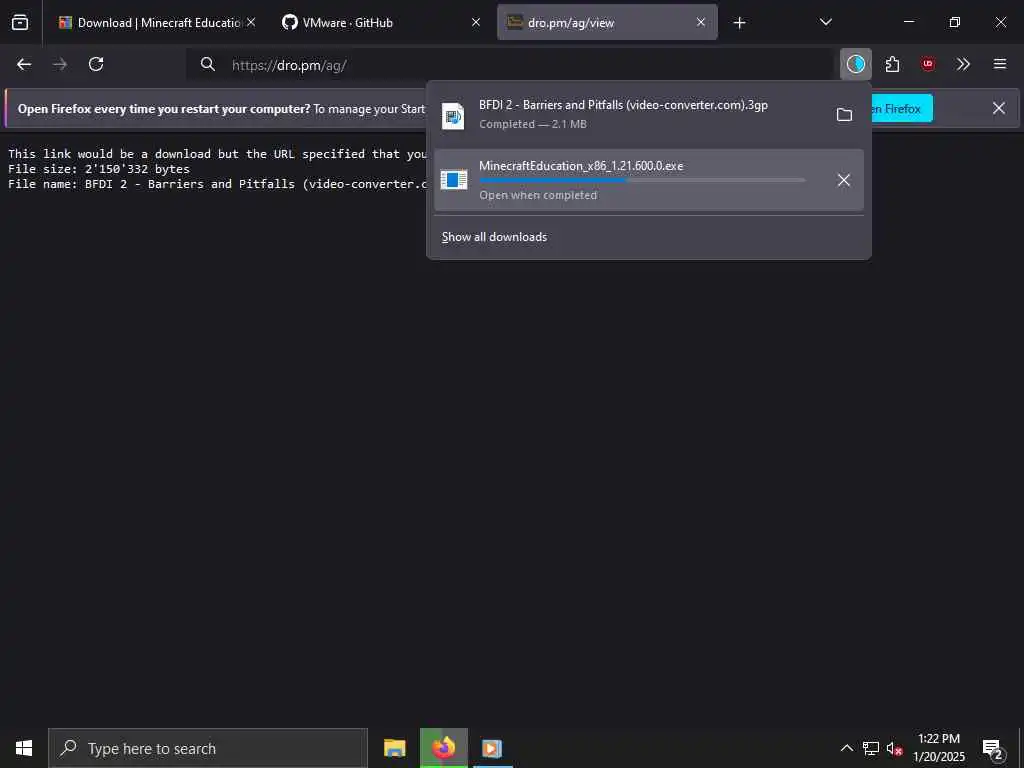The width and height of the screenshot is (1024, 768).
Task: Expand the list all tabs chevron
Action: point(825,22)
